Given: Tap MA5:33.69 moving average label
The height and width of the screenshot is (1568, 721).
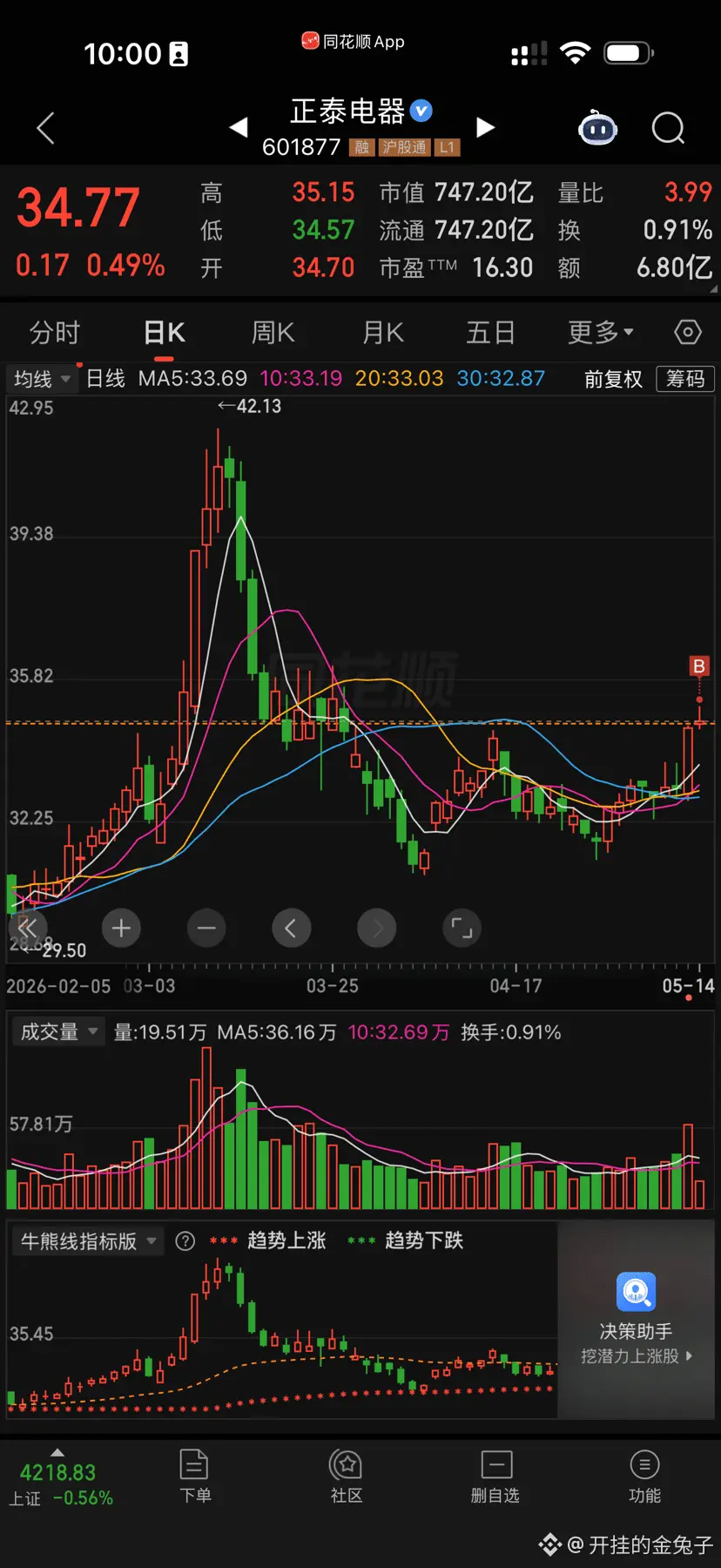Looking at the screenshot, I should 193,379.
